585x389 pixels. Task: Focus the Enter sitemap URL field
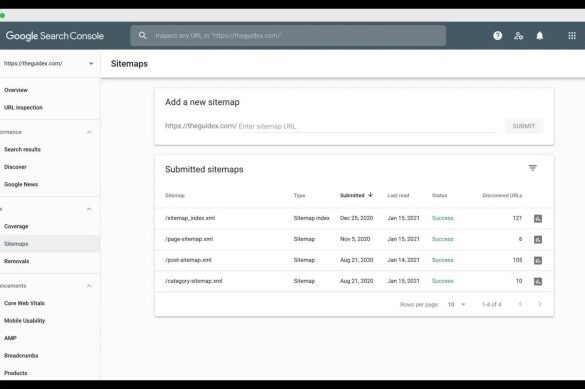point(367,126)
